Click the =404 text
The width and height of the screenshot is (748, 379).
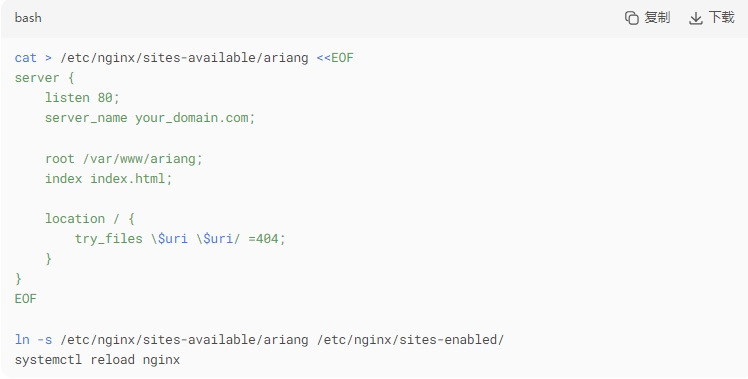tap(263, 239)
